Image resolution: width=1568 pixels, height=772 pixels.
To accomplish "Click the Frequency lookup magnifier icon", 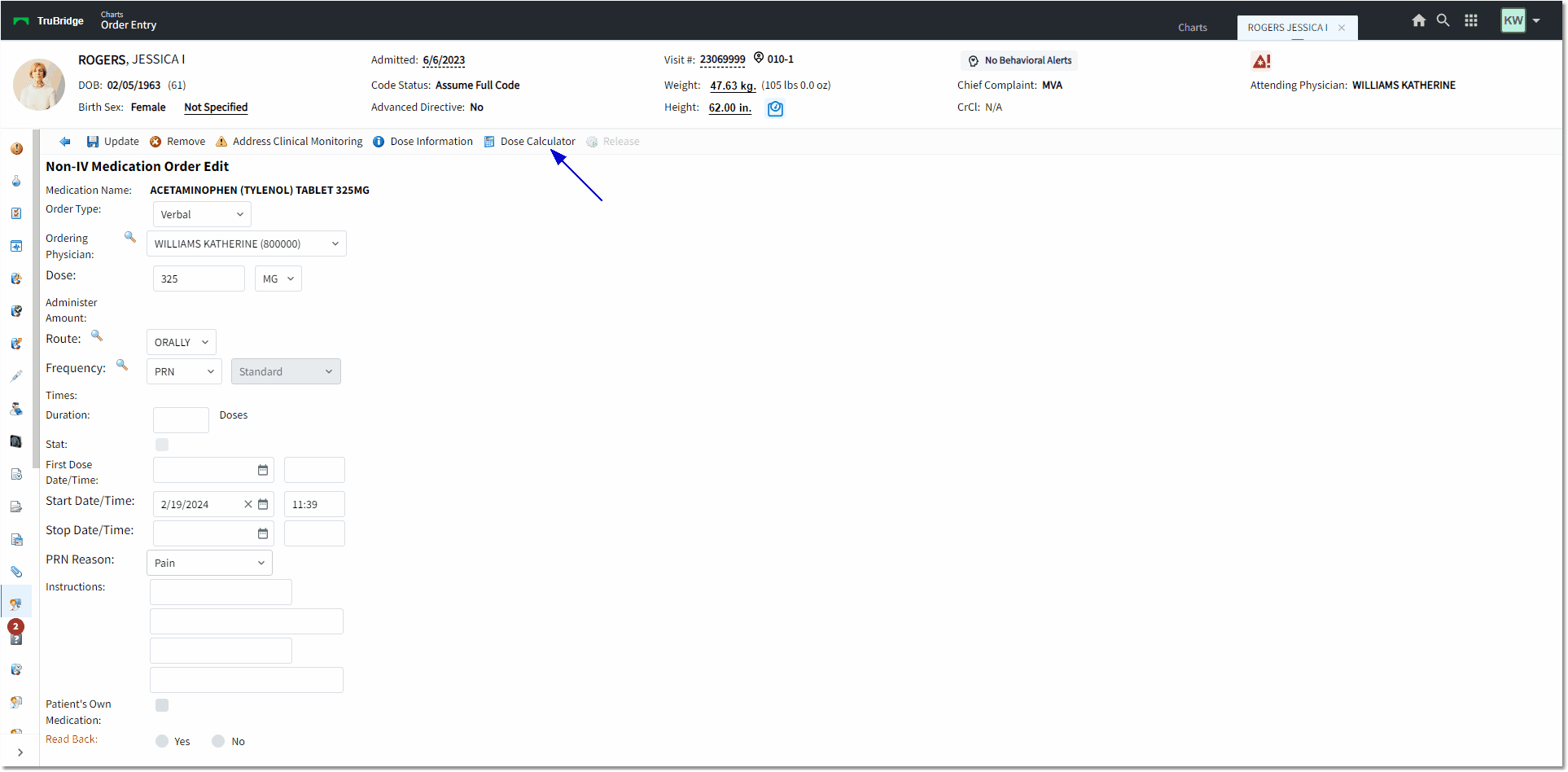I will (x=122, y=365).
